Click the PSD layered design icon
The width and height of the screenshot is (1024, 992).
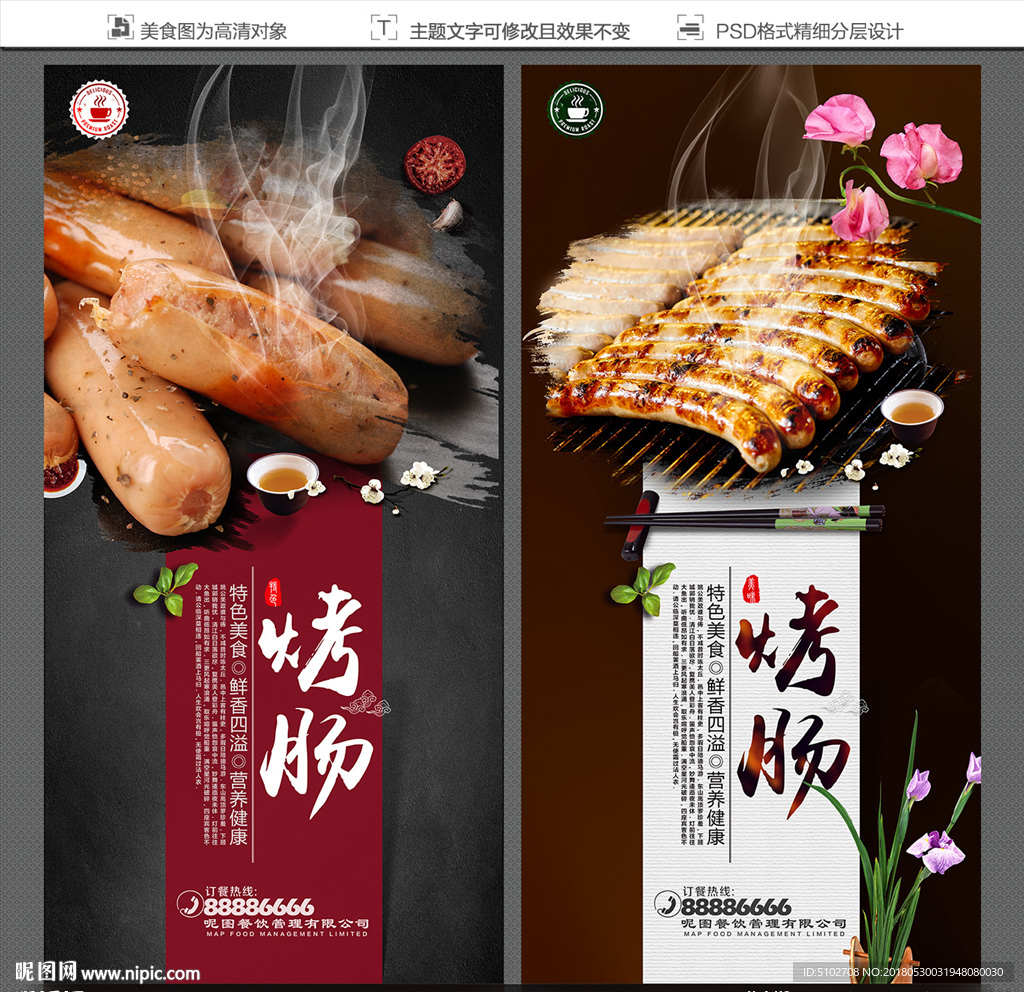tap(690, 28)
